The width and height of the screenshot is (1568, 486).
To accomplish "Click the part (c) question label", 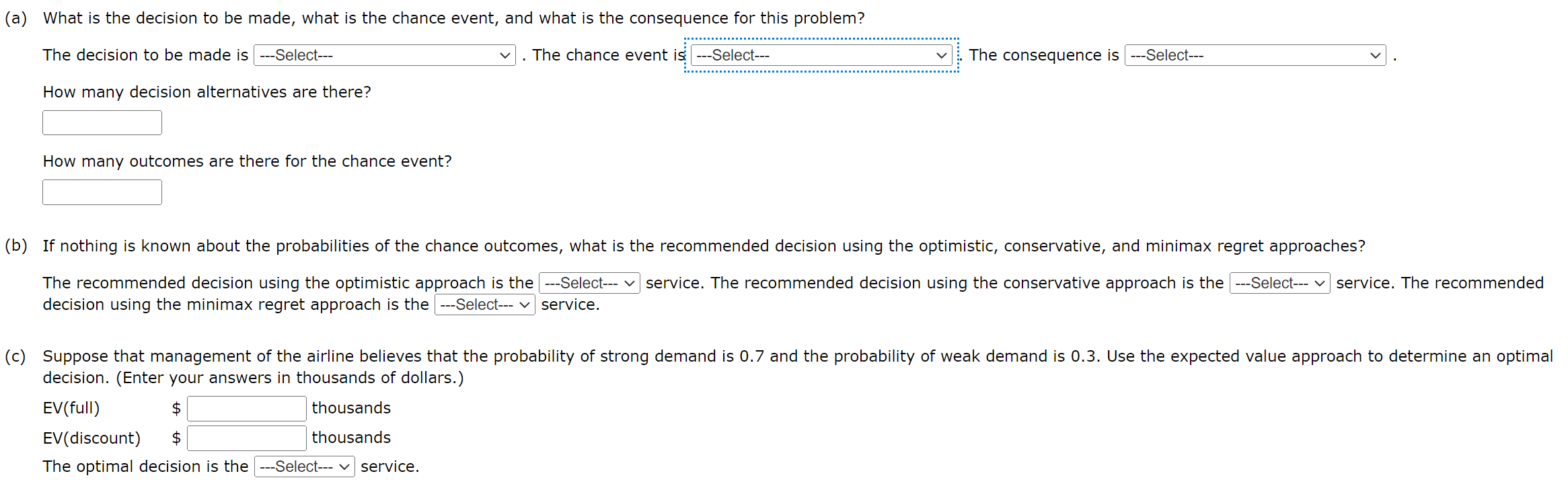I will tap(15, 356).
